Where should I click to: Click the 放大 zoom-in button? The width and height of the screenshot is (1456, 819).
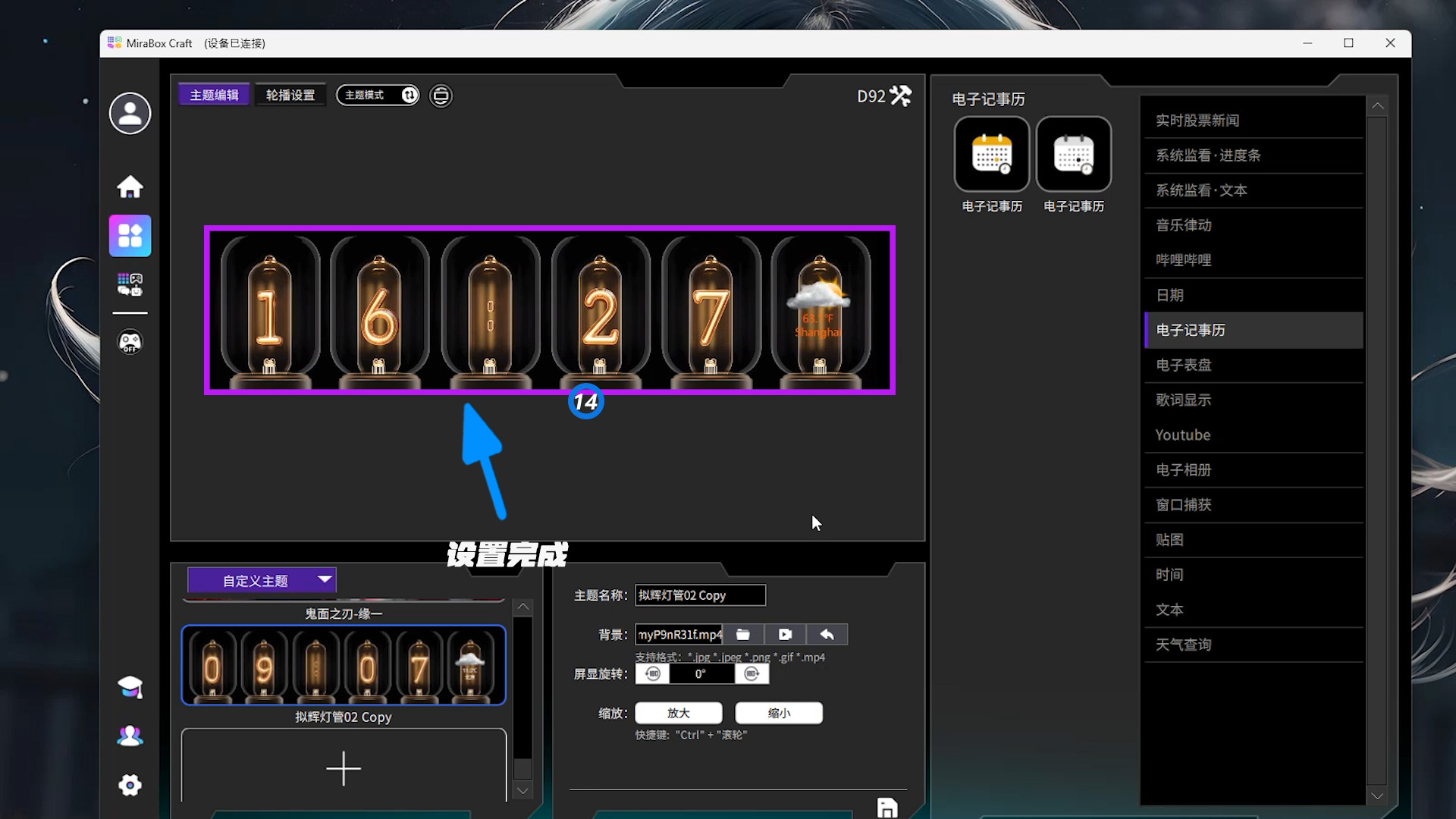point(678,714)
